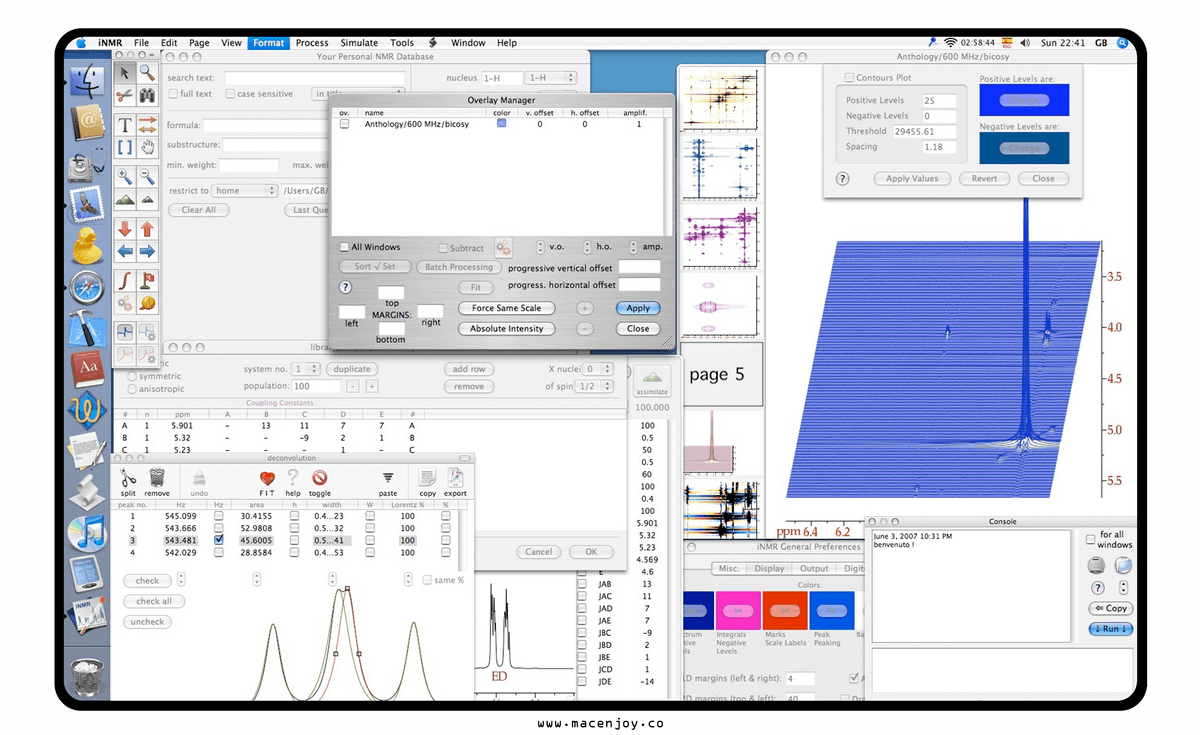Pick the blue brackets tool in the palette
Screen dimensions: 1200x735
coord(125,147)
